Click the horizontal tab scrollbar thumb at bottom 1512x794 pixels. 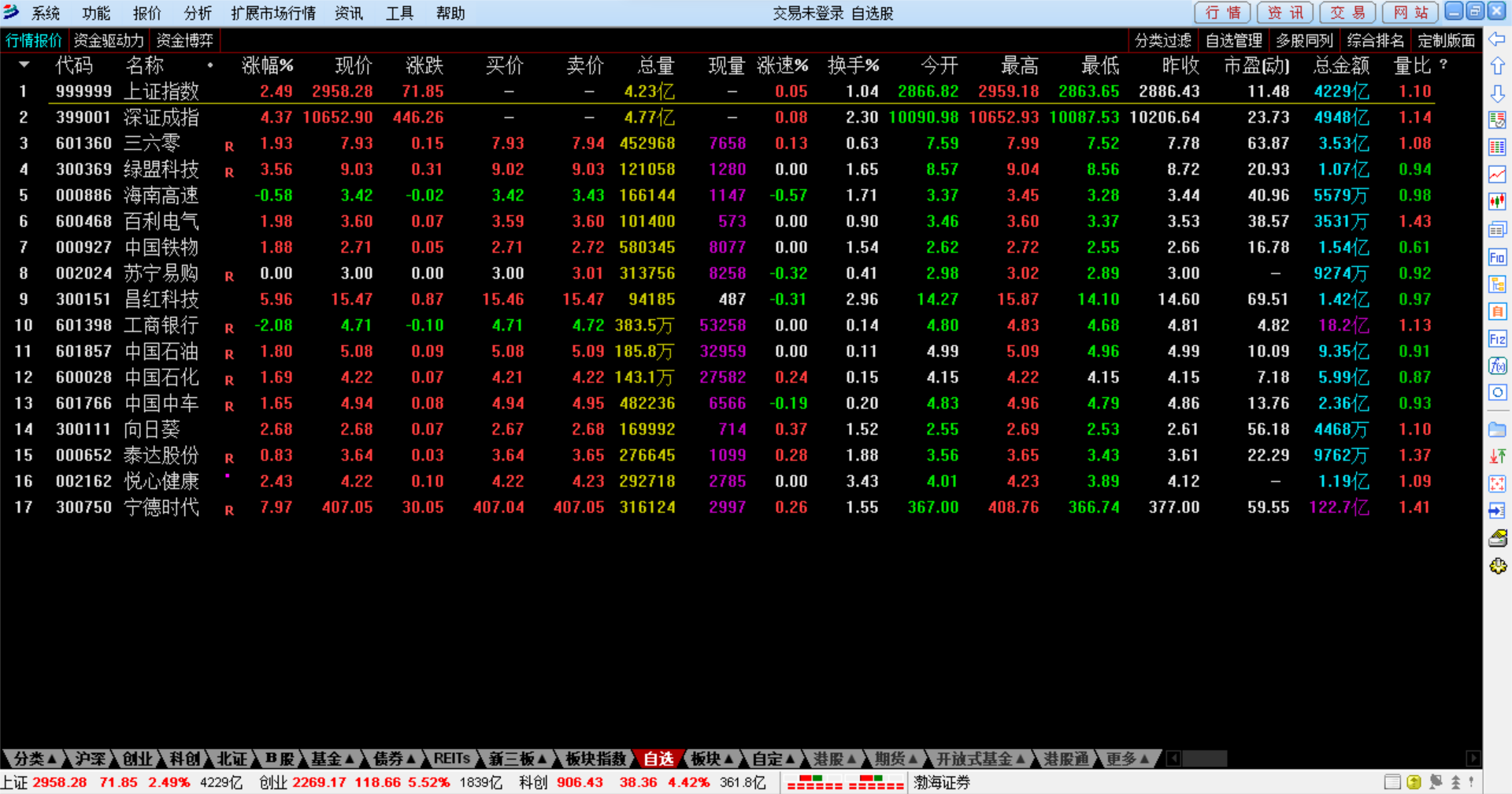1204,759
